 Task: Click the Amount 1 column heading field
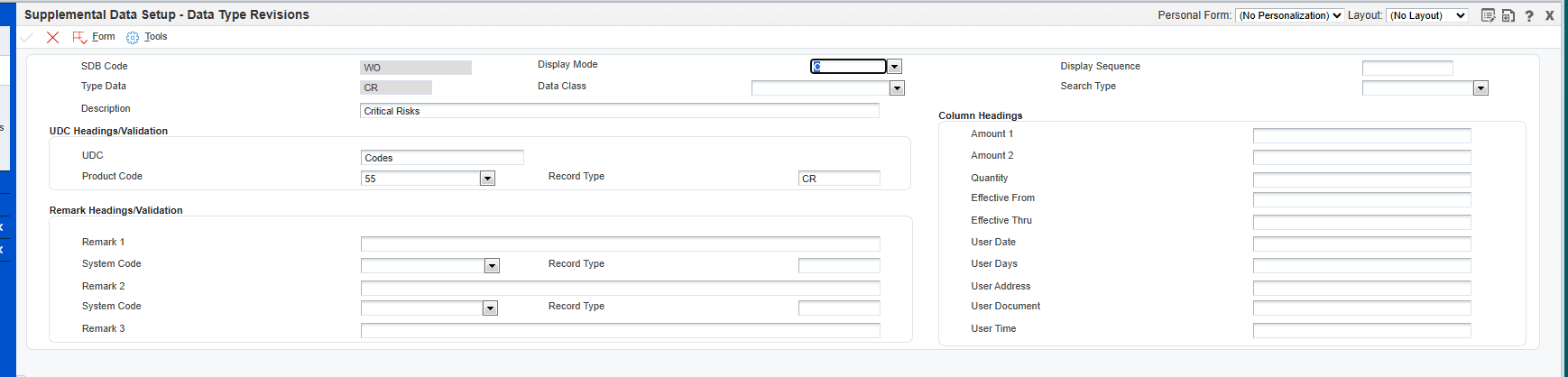1361,135
